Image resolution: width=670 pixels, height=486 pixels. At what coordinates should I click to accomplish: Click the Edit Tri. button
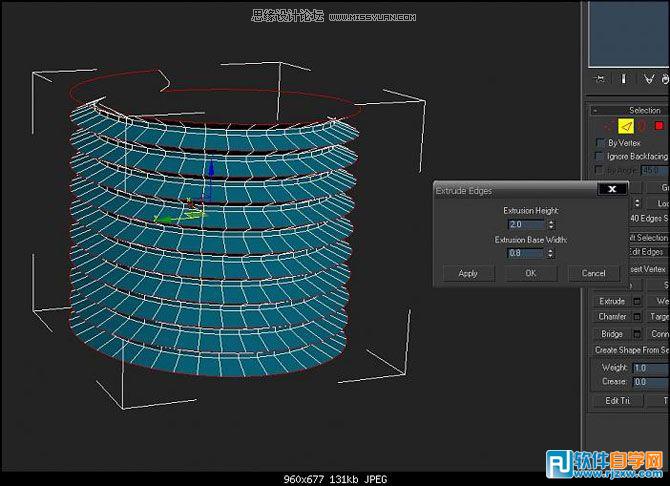pyautogui.click(x=617, y=401)
